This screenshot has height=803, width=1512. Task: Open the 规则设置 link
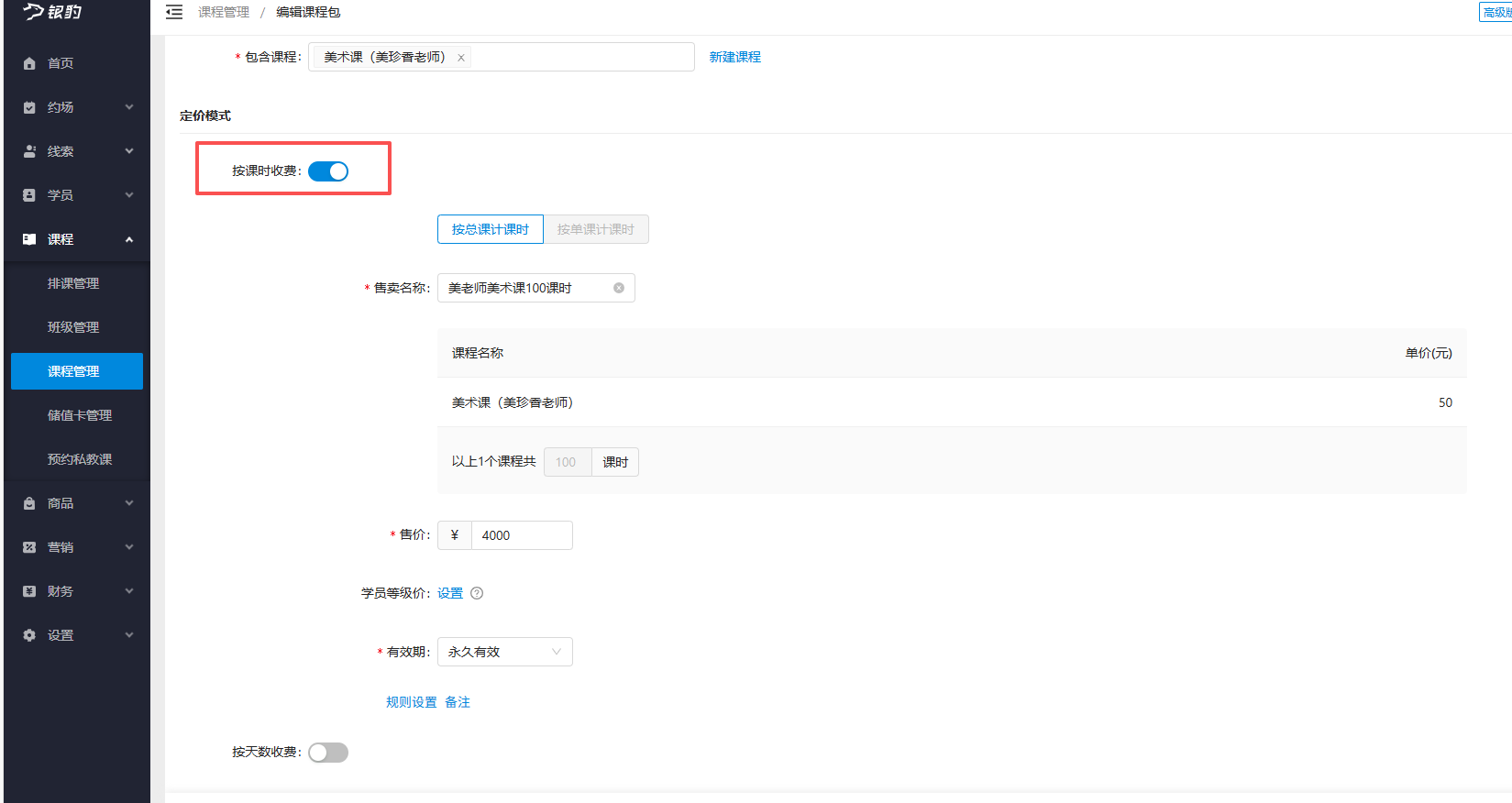[412, 702]
